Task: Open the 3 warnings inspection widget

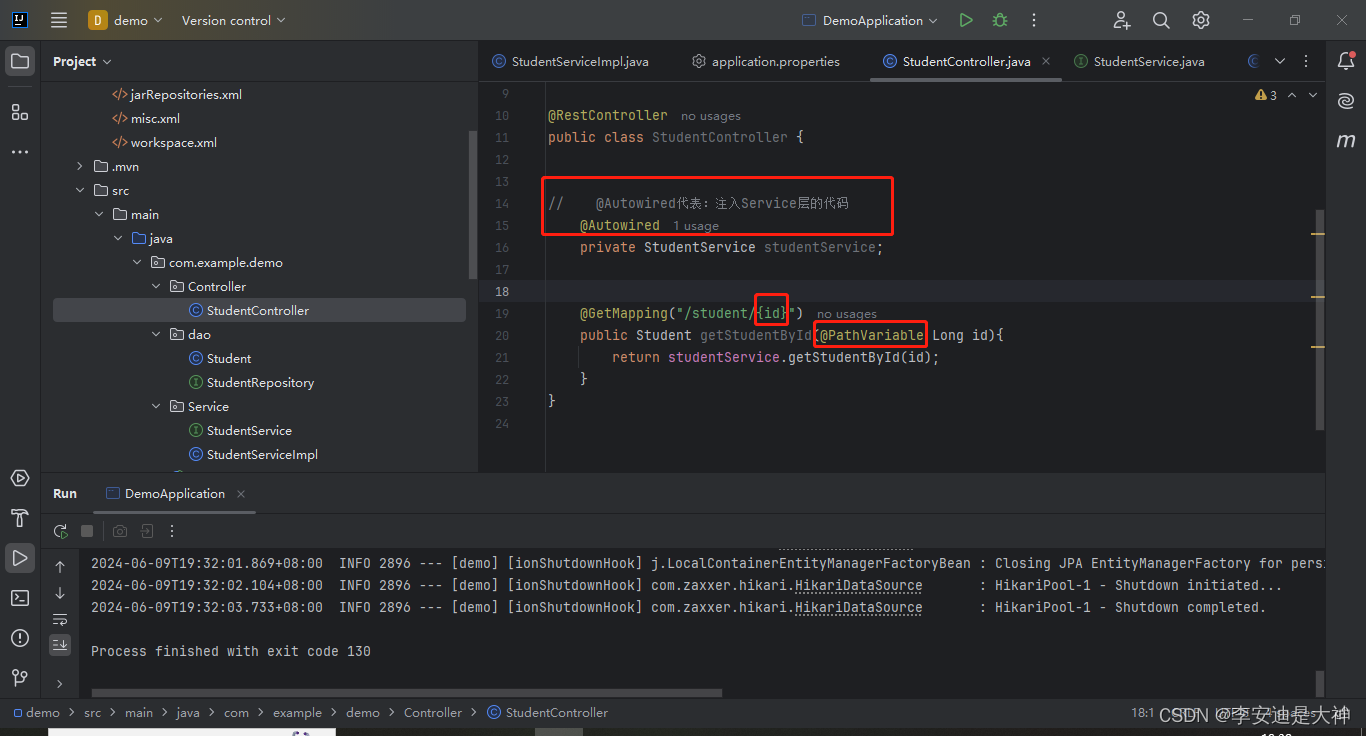Action: (1265, 95)
